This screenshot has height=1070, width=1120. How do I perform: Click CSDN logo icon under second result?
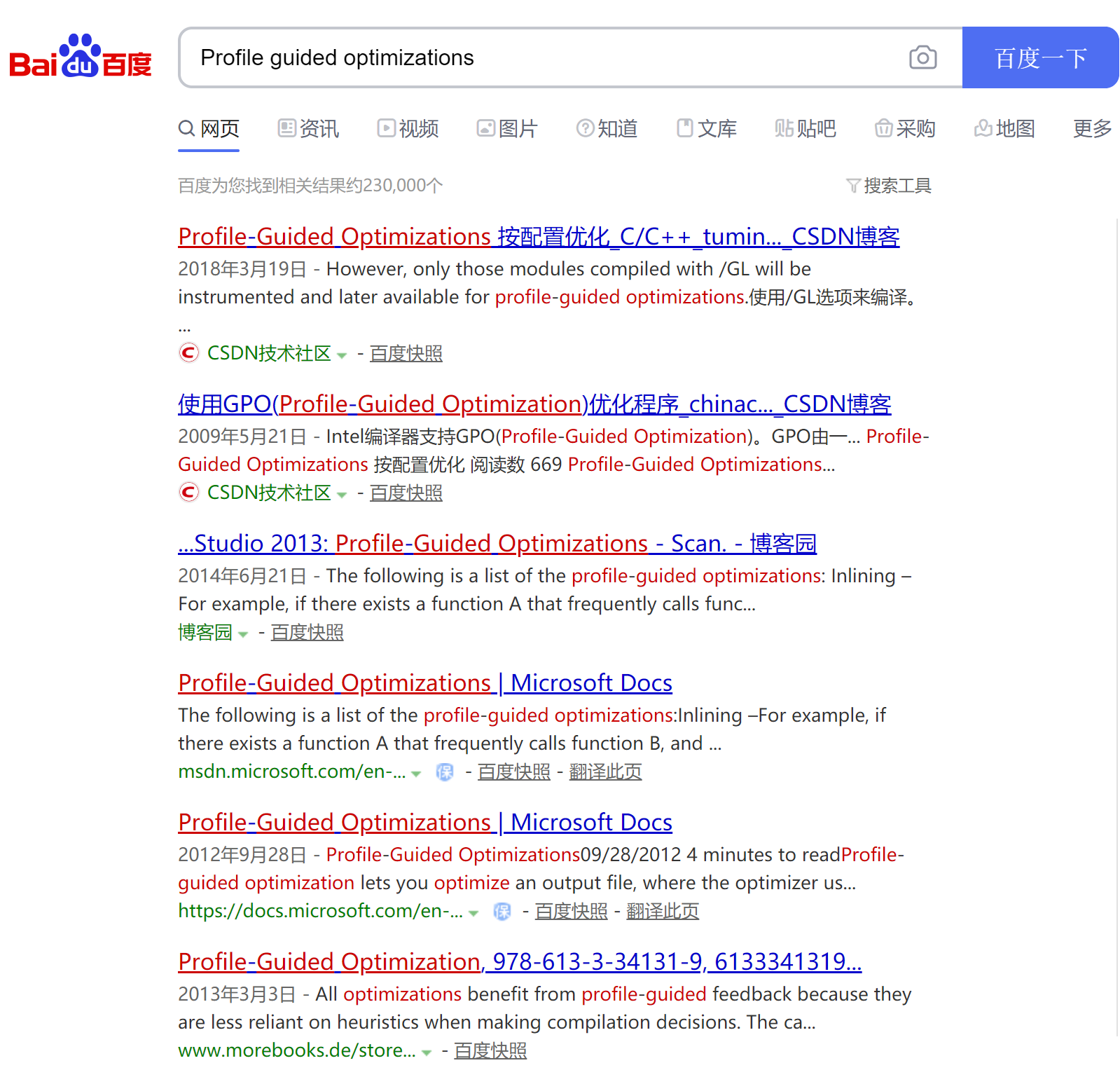(x=188, y=492)
